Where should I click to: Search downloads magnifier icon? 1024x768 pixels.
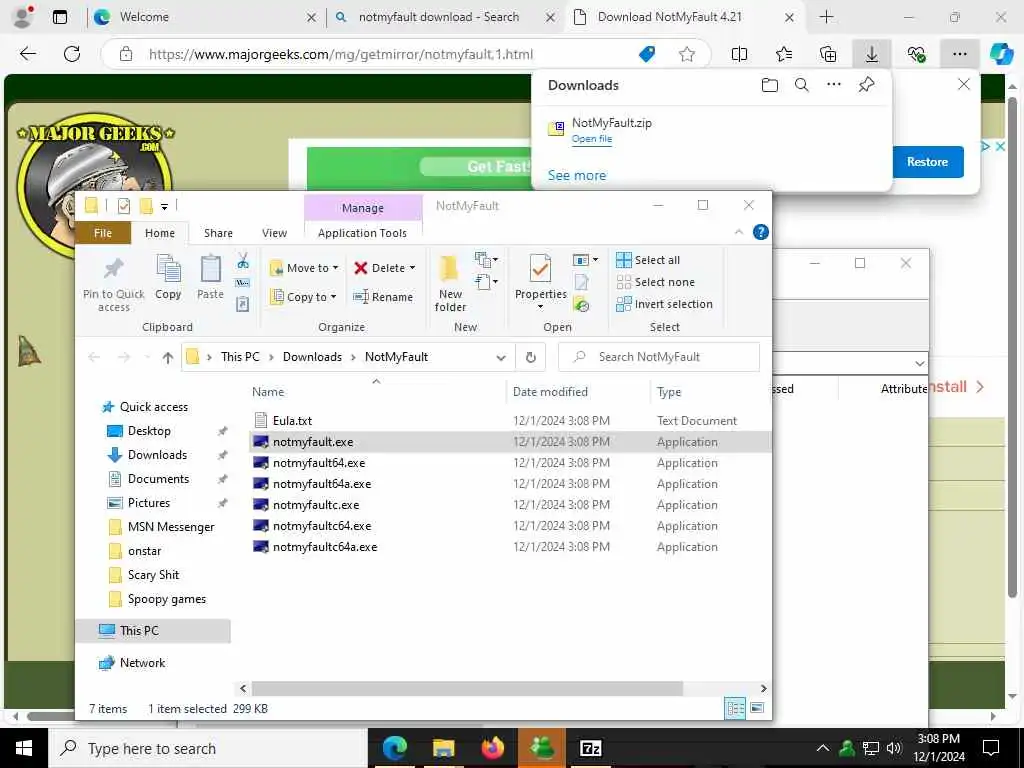coord(802,85)
